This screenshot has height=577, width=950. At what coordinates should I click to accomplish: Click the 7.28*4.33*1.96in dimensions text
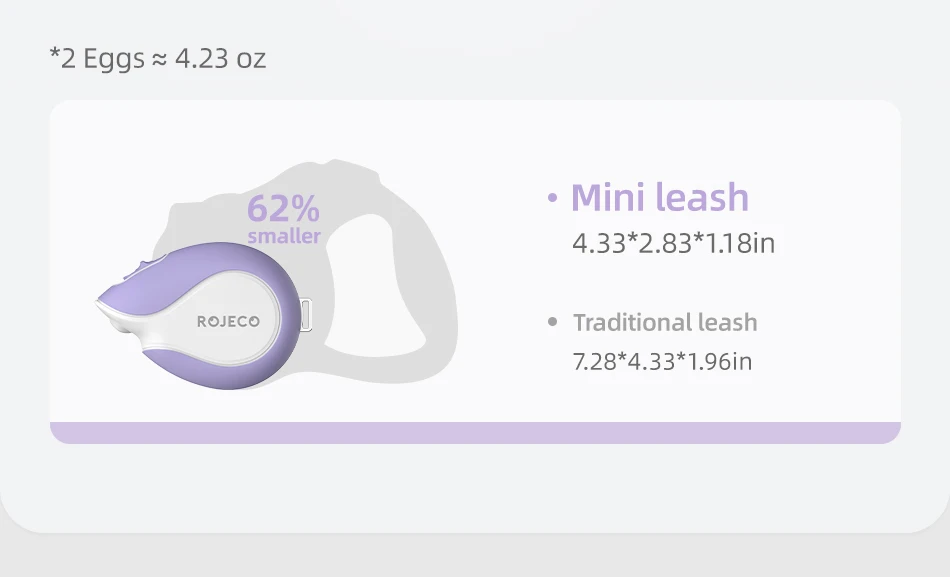[x=662, y=361]
